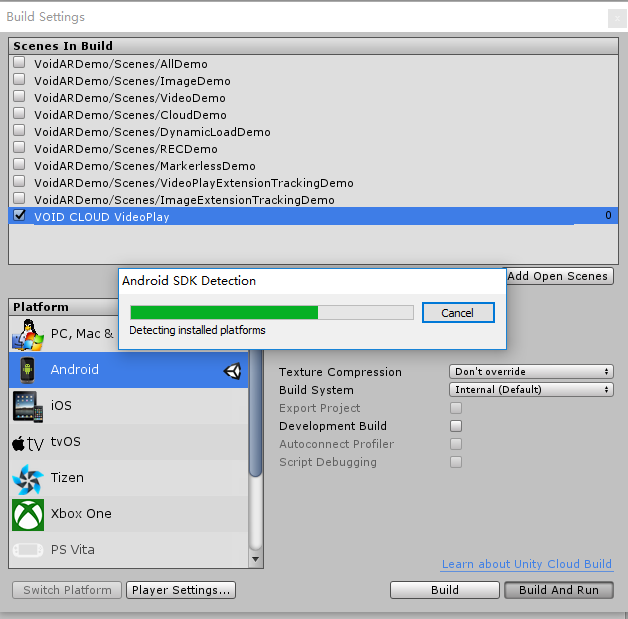Check VideoPlayExtensionTrackingDemo scene box
Viewport: 628px width, 619px height.
pos(19,181)
